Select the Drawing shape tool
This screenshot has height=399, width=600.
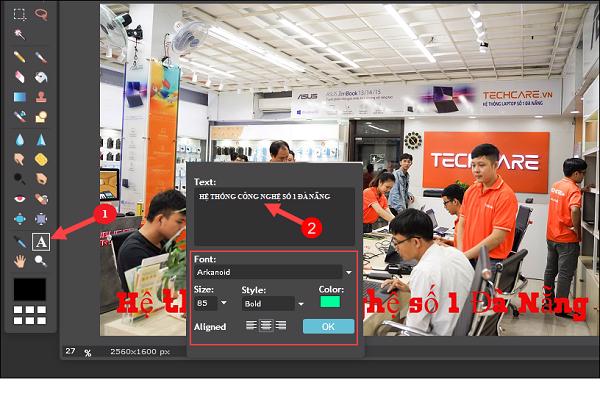coord(41,117)
